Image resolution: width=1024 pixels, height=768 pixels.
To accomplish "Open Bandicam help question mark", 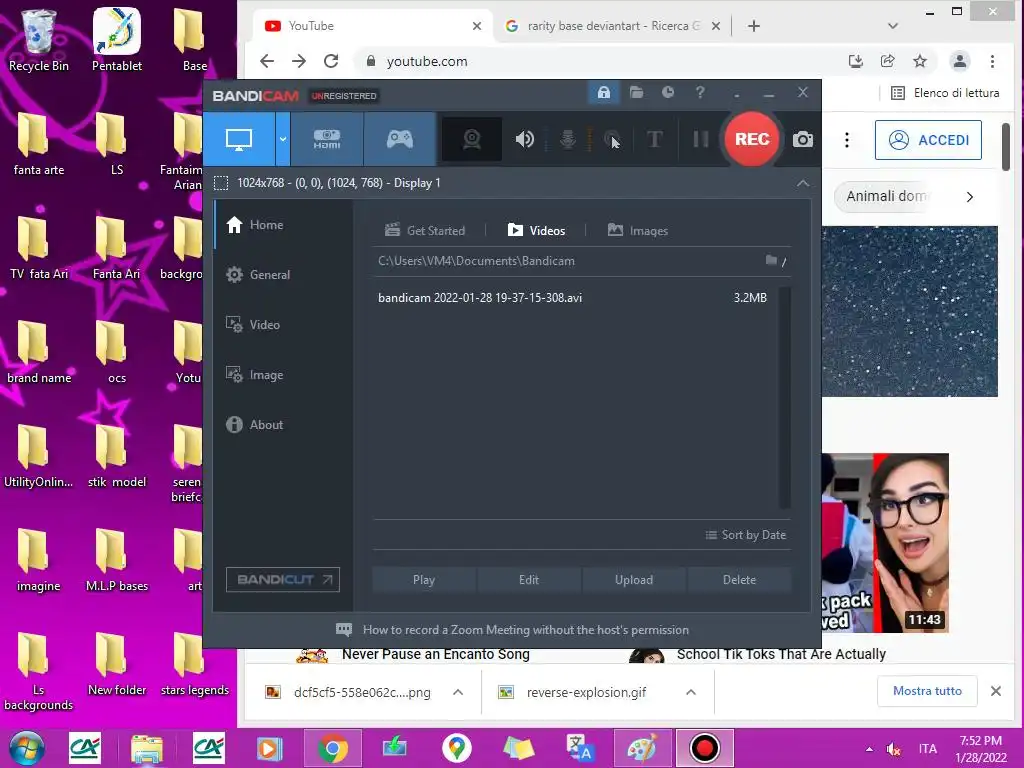I will pos(700,93).
